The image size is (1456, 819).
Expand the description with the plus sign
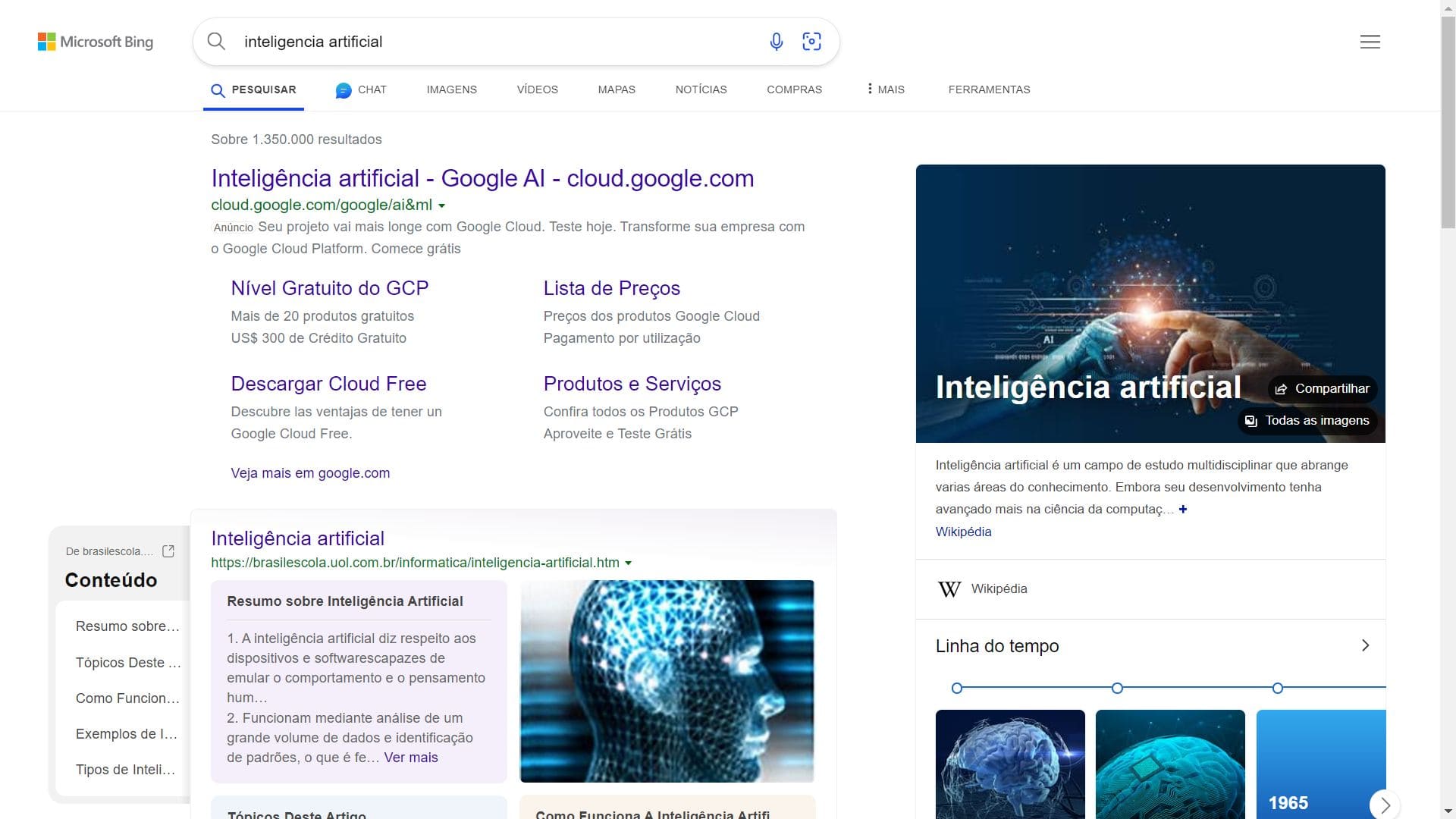1183,510
